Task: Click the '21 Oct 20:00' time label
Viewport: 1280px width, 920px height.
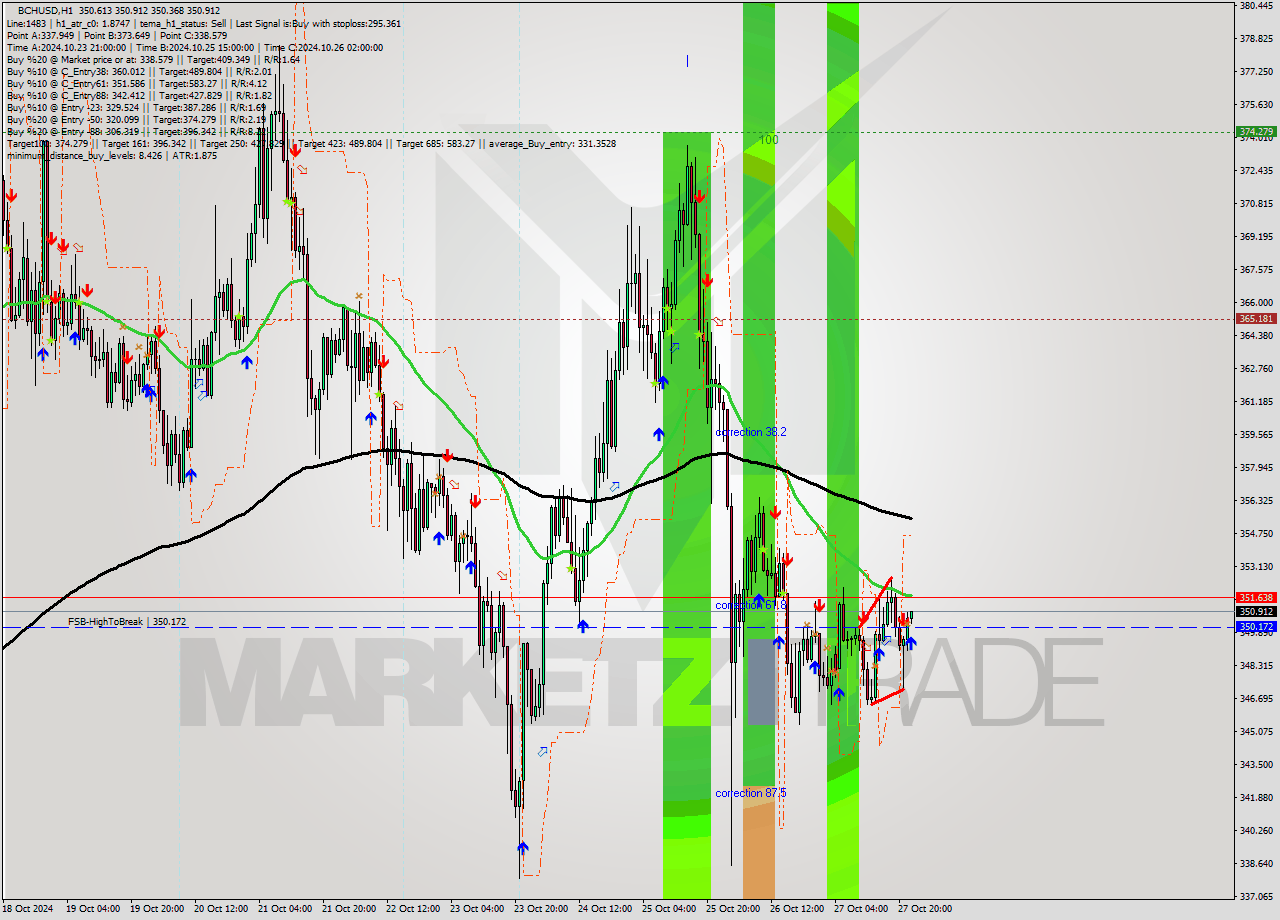Action: pos(348,909)
